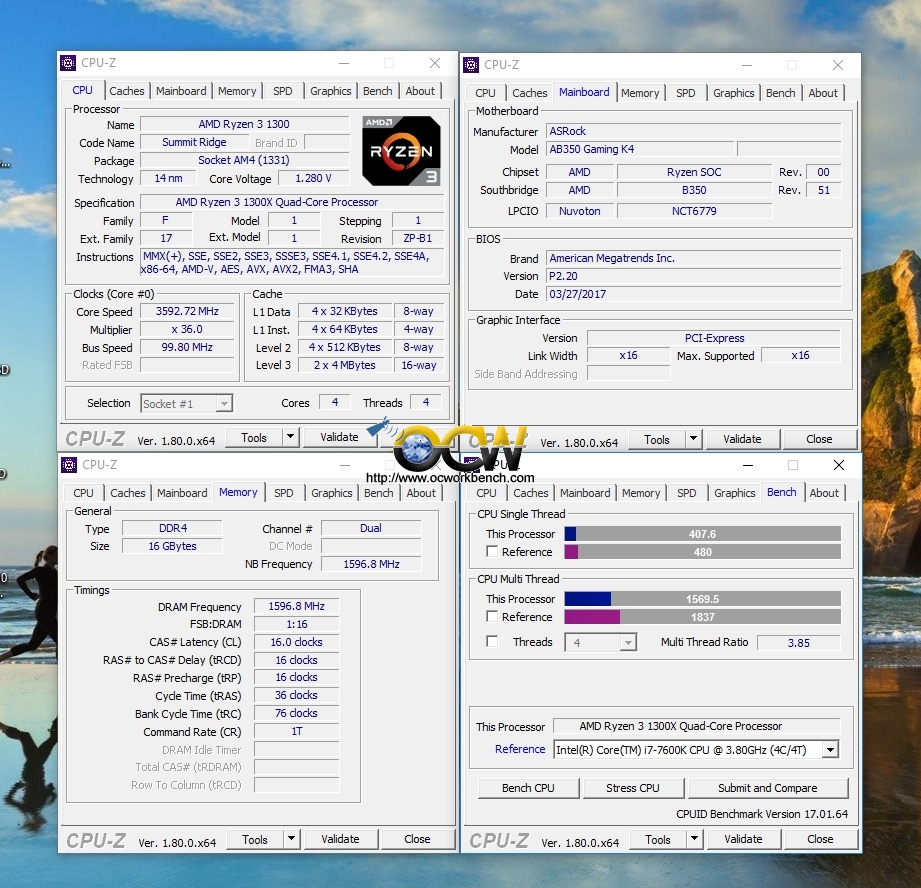Click the Tools button in the Mainboard window
Image resolution: width=921 pixels, height=888 pixels.
[x=657, y=439]
